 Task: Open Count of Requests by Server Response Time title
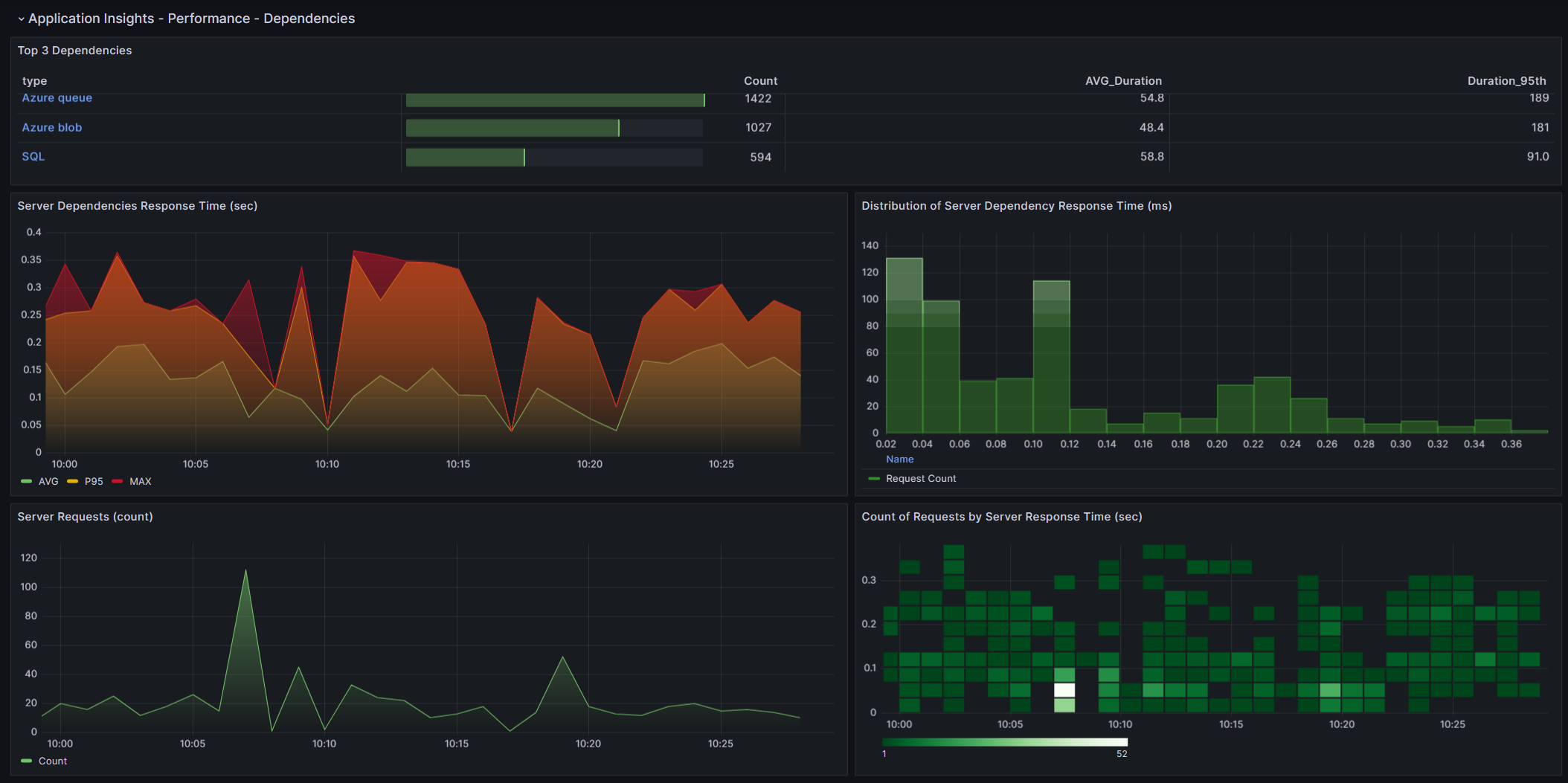1001,517
